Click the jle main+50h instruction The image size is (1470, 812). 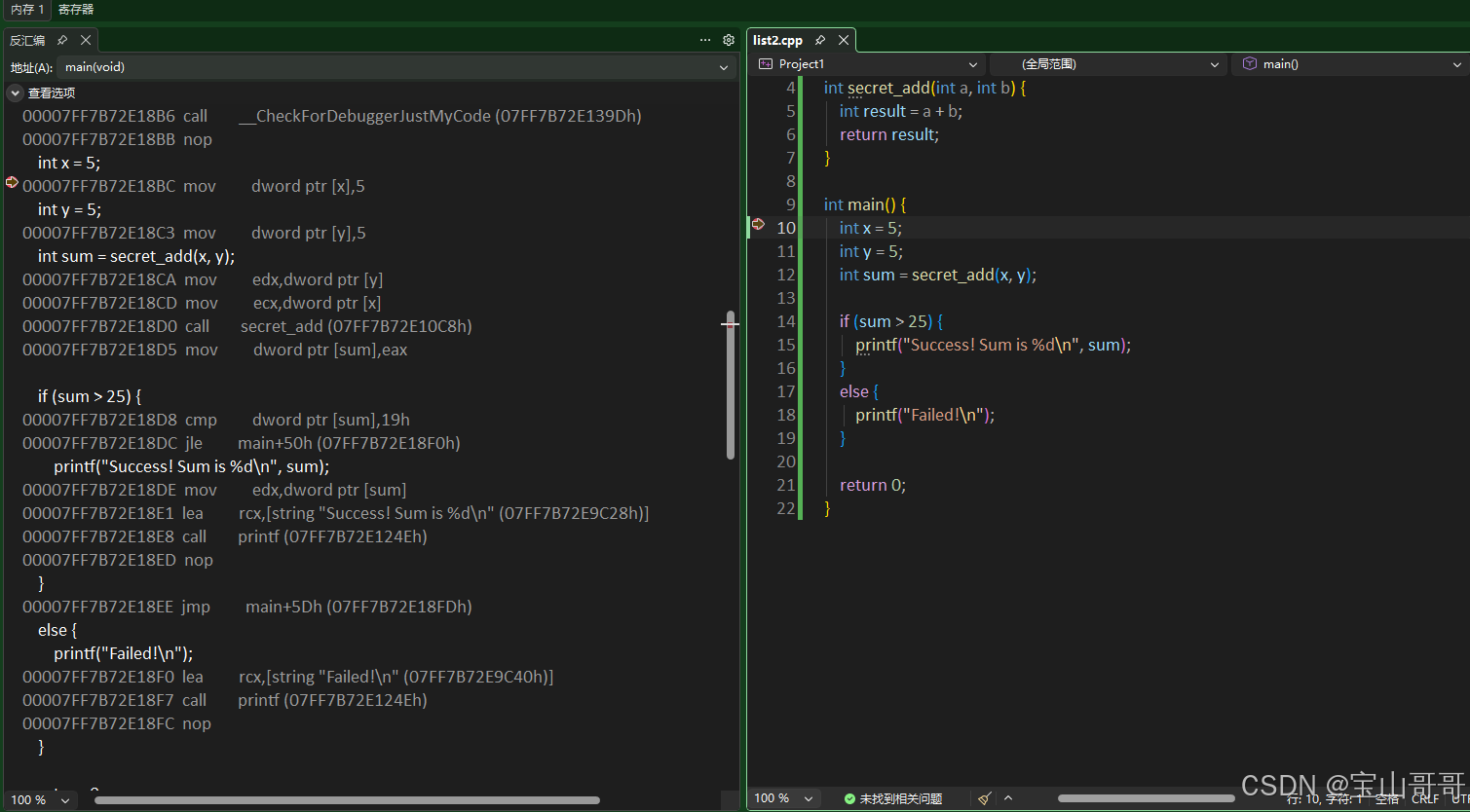(242, 443)
